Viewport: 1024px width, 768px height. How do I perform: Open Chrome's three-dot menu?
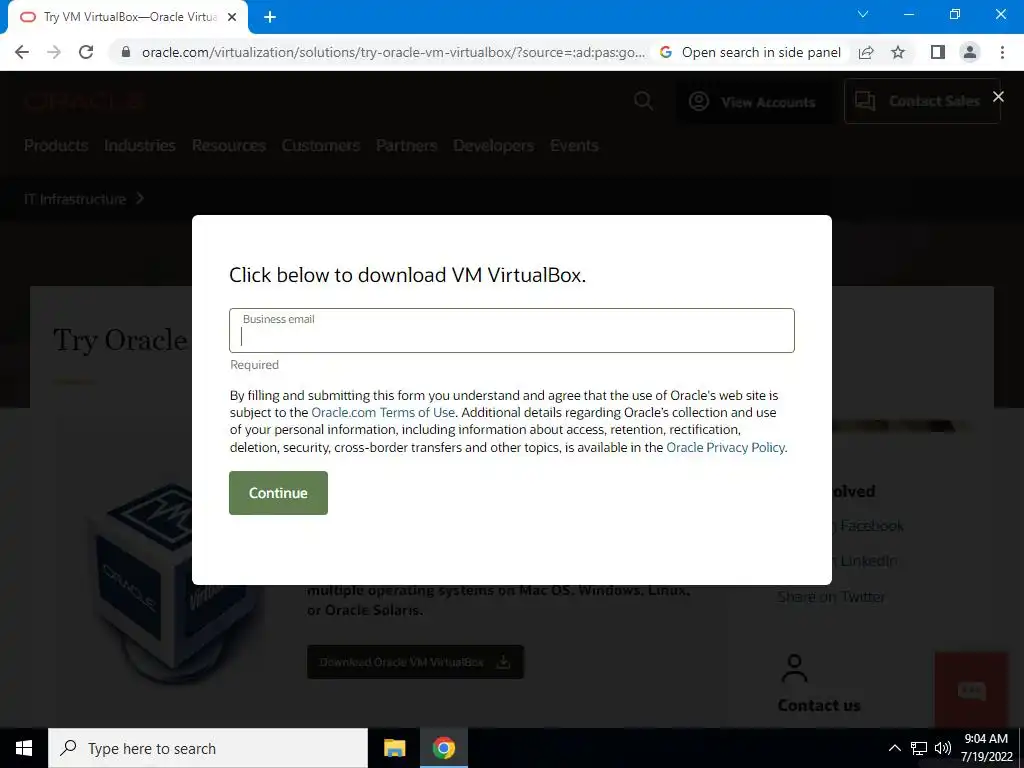[1002, 52]
